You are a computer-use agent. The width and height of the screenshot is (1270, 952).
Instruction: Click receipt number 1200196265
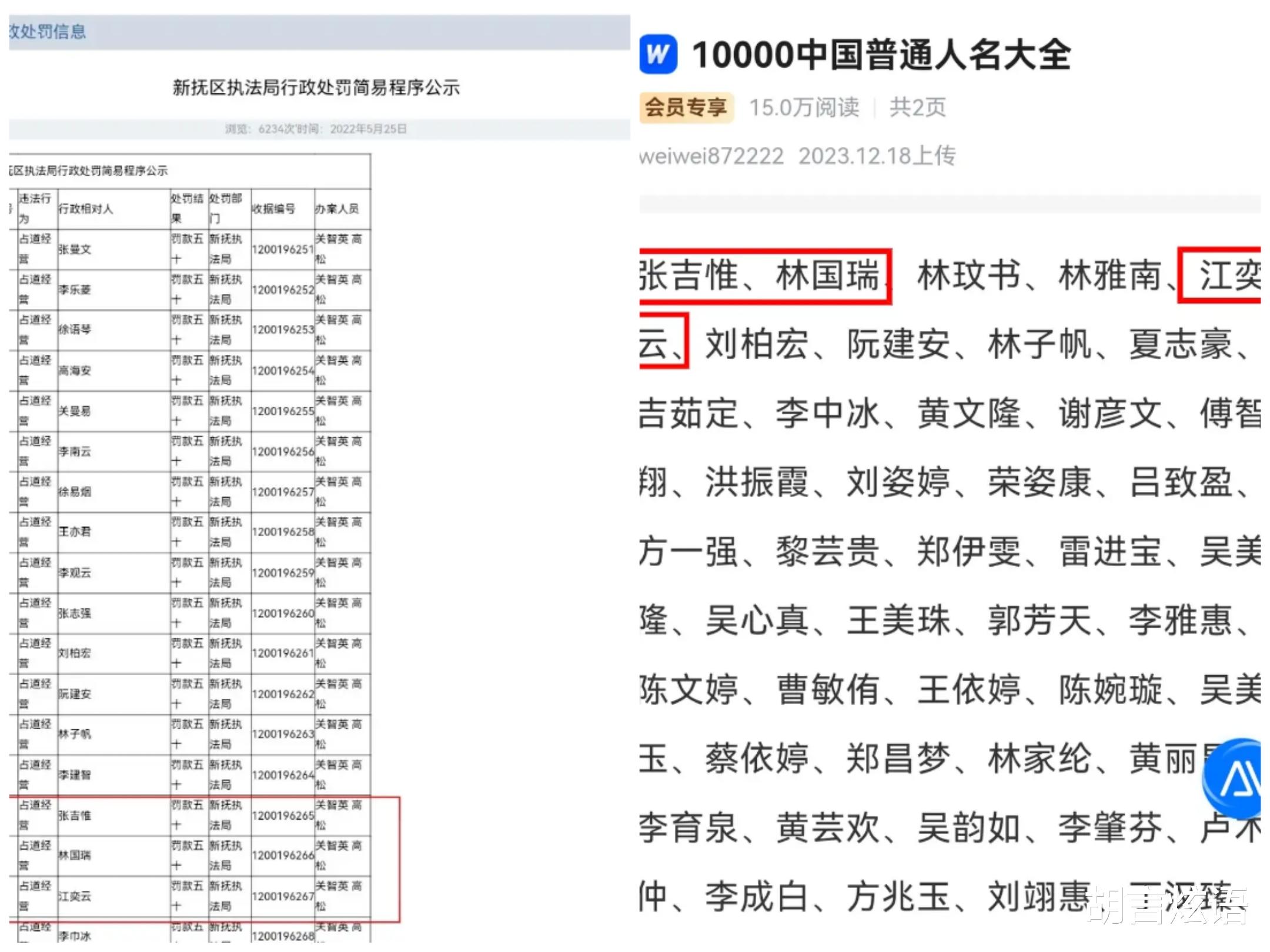(283, 816)
